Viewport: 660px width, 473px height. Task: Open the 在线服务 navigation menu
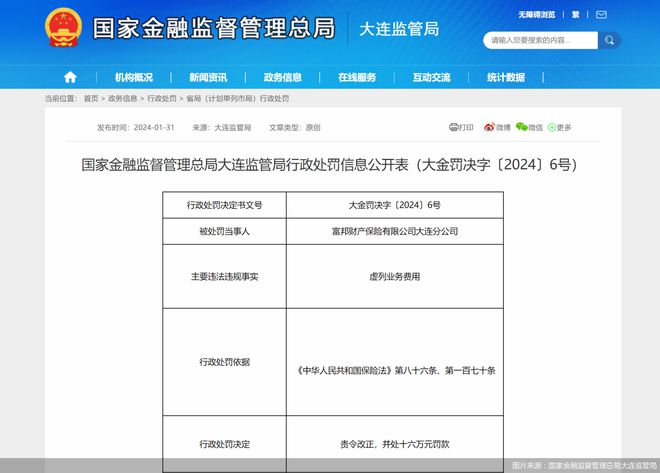pyautogui.click(x=357, y=77)
